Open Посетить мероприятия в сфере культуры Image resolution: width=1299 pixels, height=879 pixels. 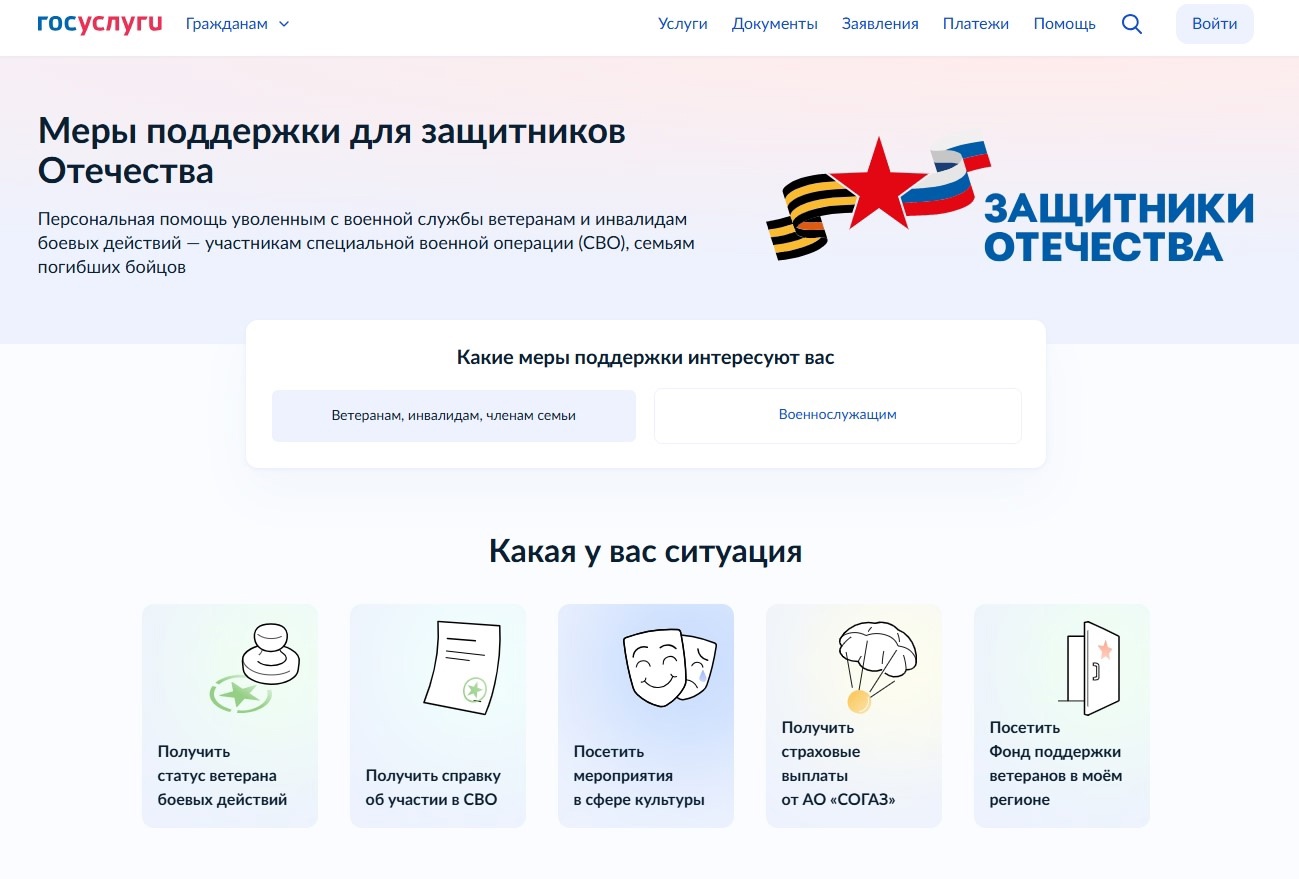point(646,716)
